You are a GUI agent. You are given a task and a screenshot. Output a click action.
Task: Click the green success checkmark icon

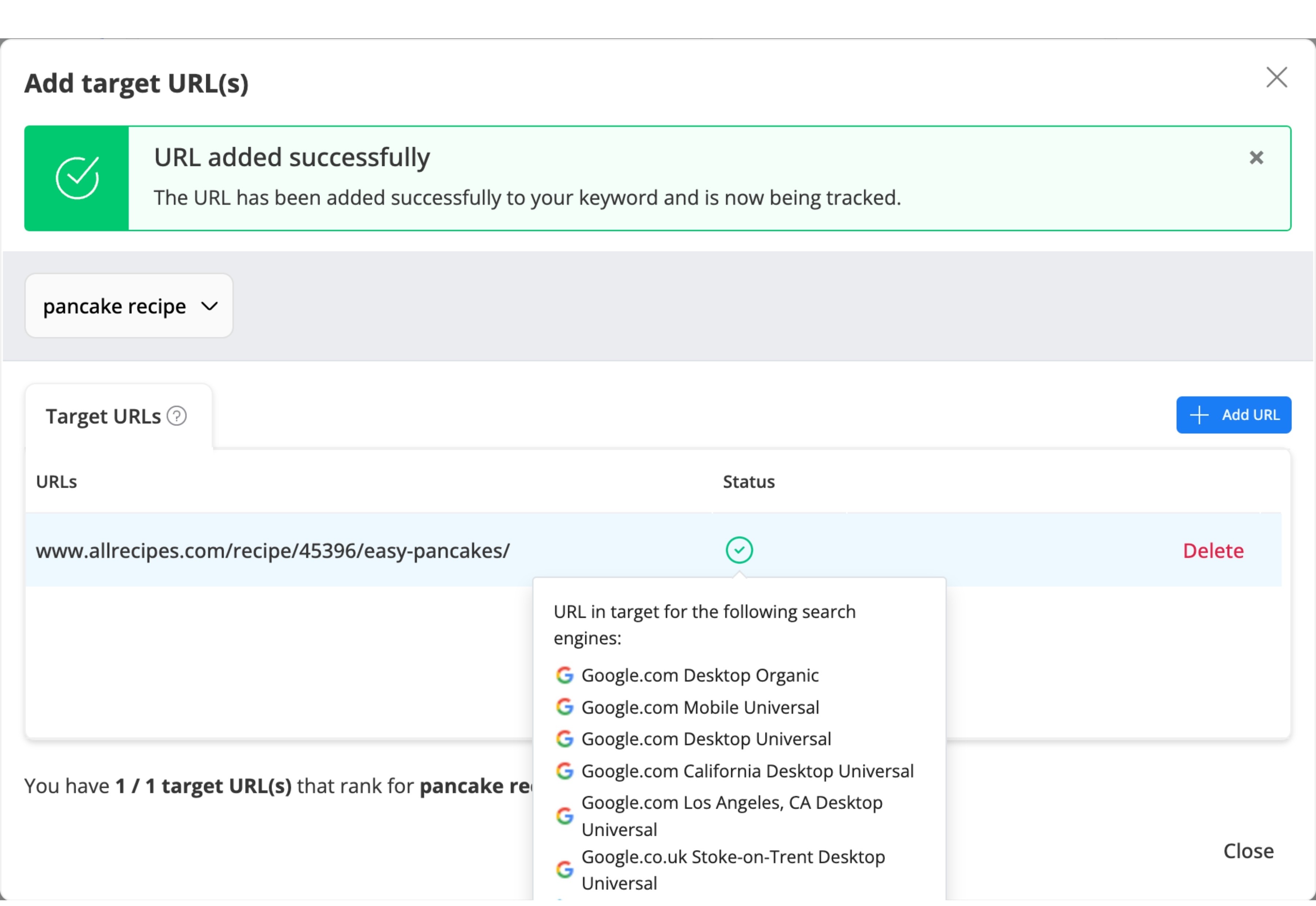77,178
